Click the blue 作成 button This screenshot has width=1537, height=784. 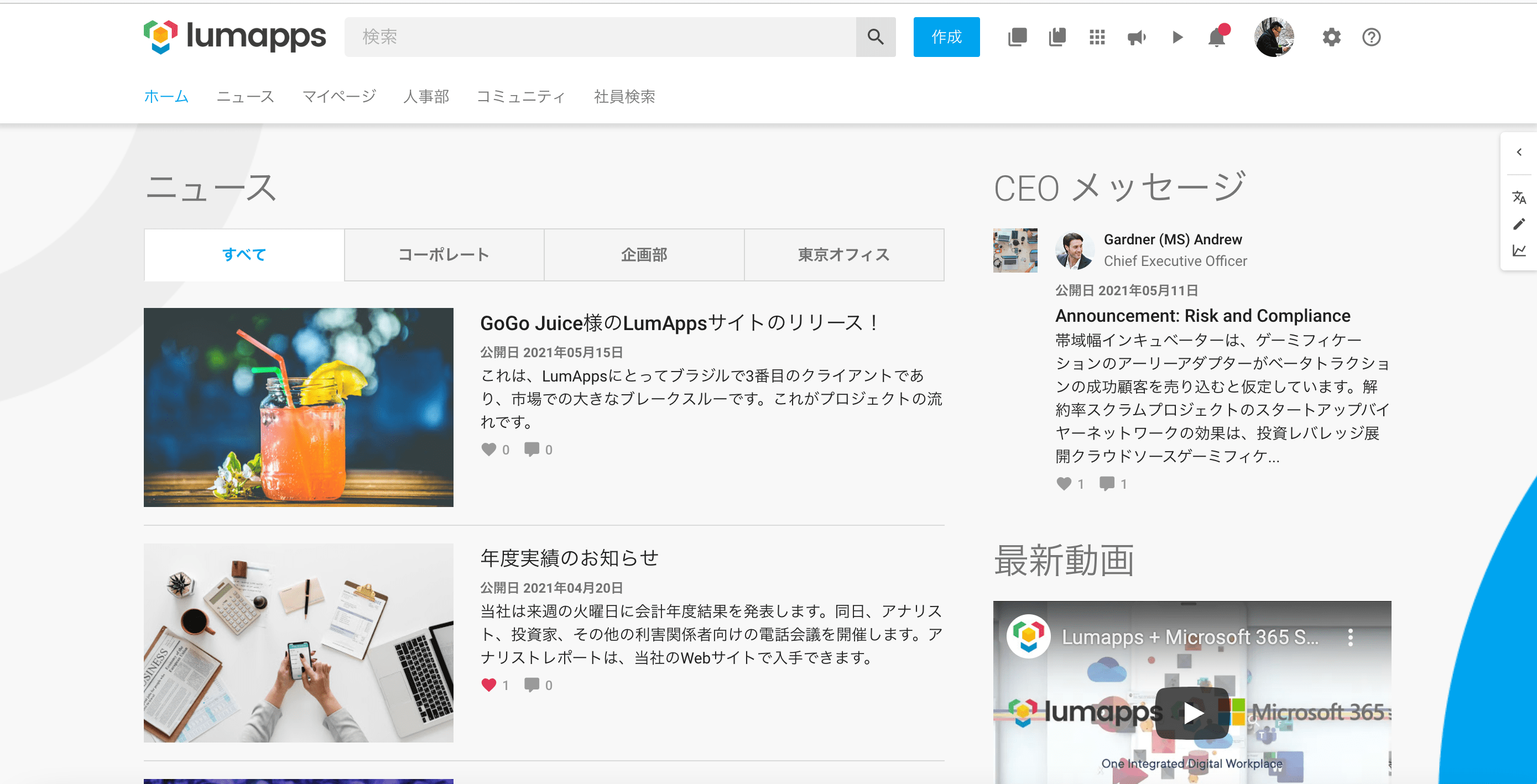946,37
